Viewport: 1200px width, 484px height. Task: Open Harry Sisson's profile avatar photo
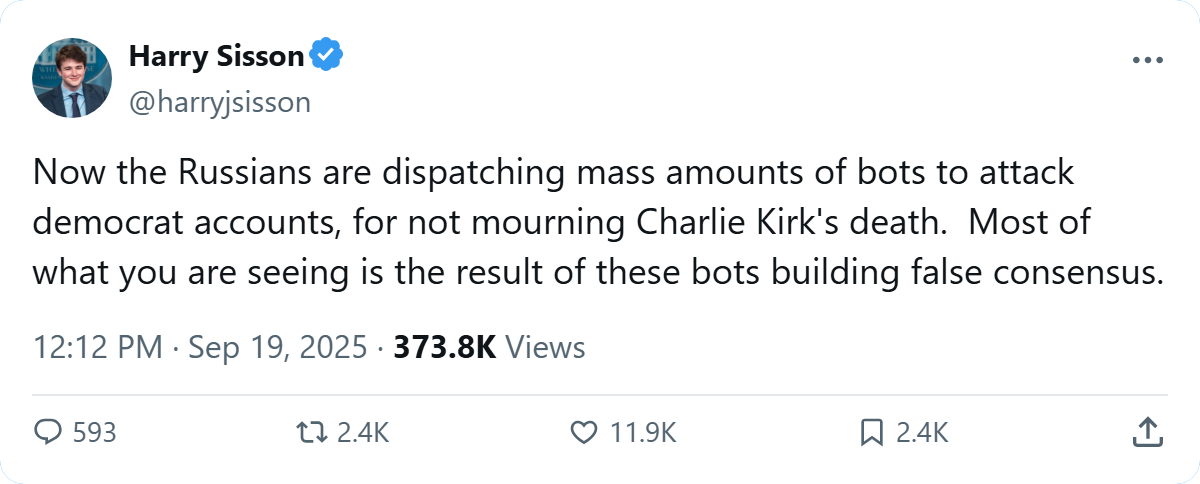[73, 78]
